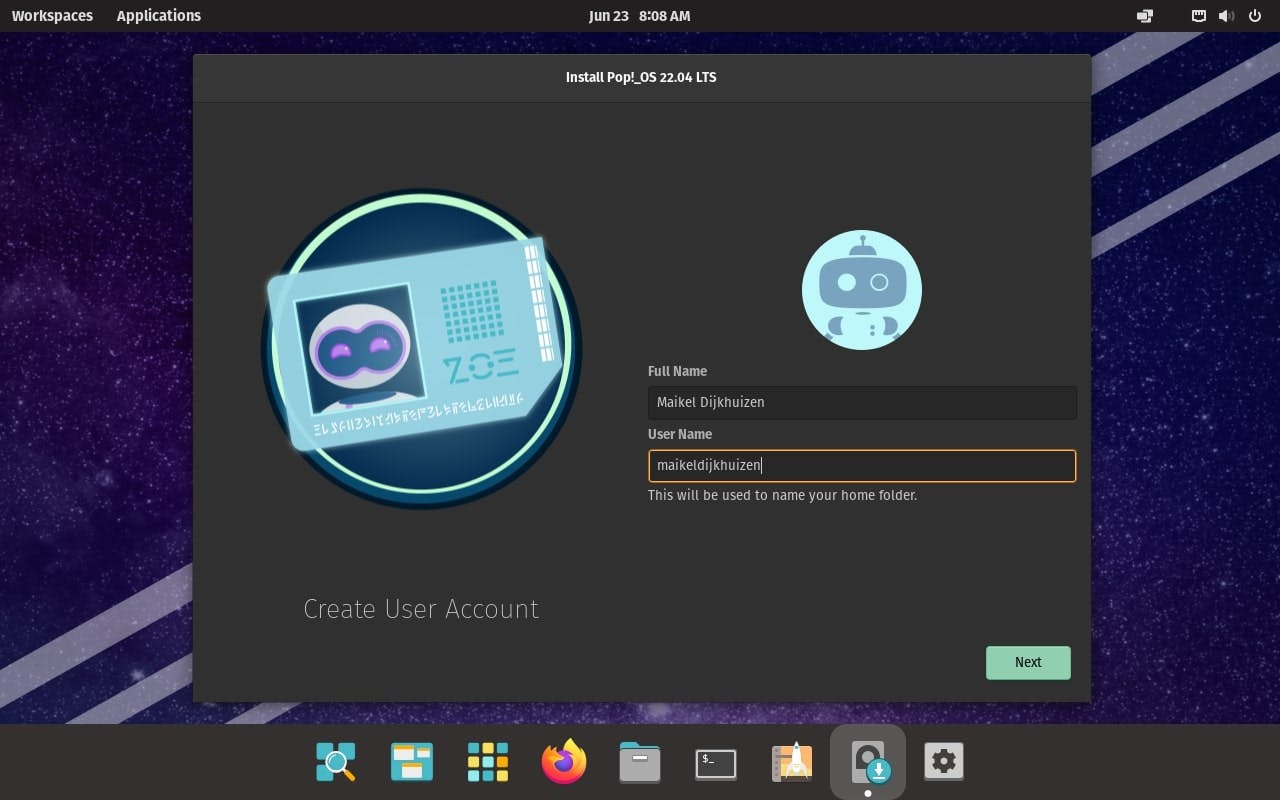The width and height of the screenshot is (1280, 800).
Task: Open the power icon in the top bar
Action: (x=1254, y=16)
